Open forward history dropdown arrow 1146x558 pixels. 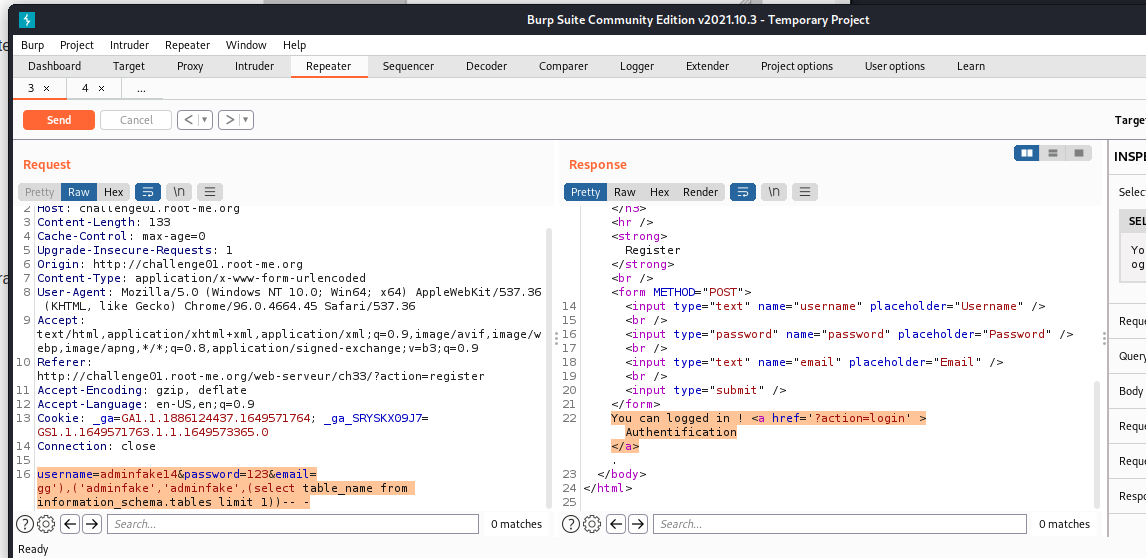[x=247, y=120]
